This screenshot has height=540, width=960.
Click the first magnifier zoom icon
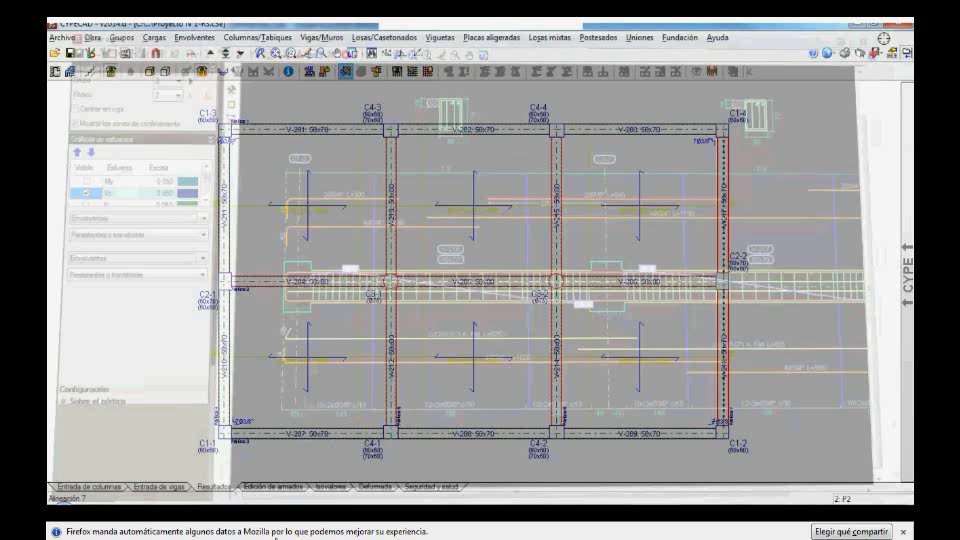pos(260,54)
